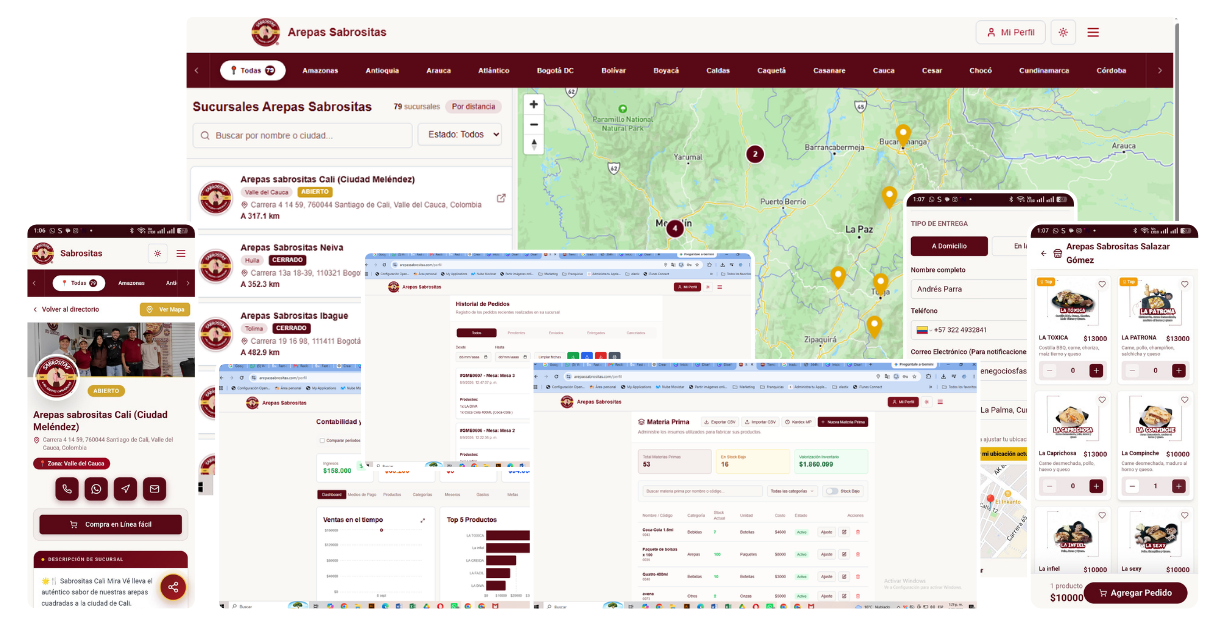Click Importar CSV in Materia Prima
The height and width of the screenshot is (633, 1221).
point(759,422)
